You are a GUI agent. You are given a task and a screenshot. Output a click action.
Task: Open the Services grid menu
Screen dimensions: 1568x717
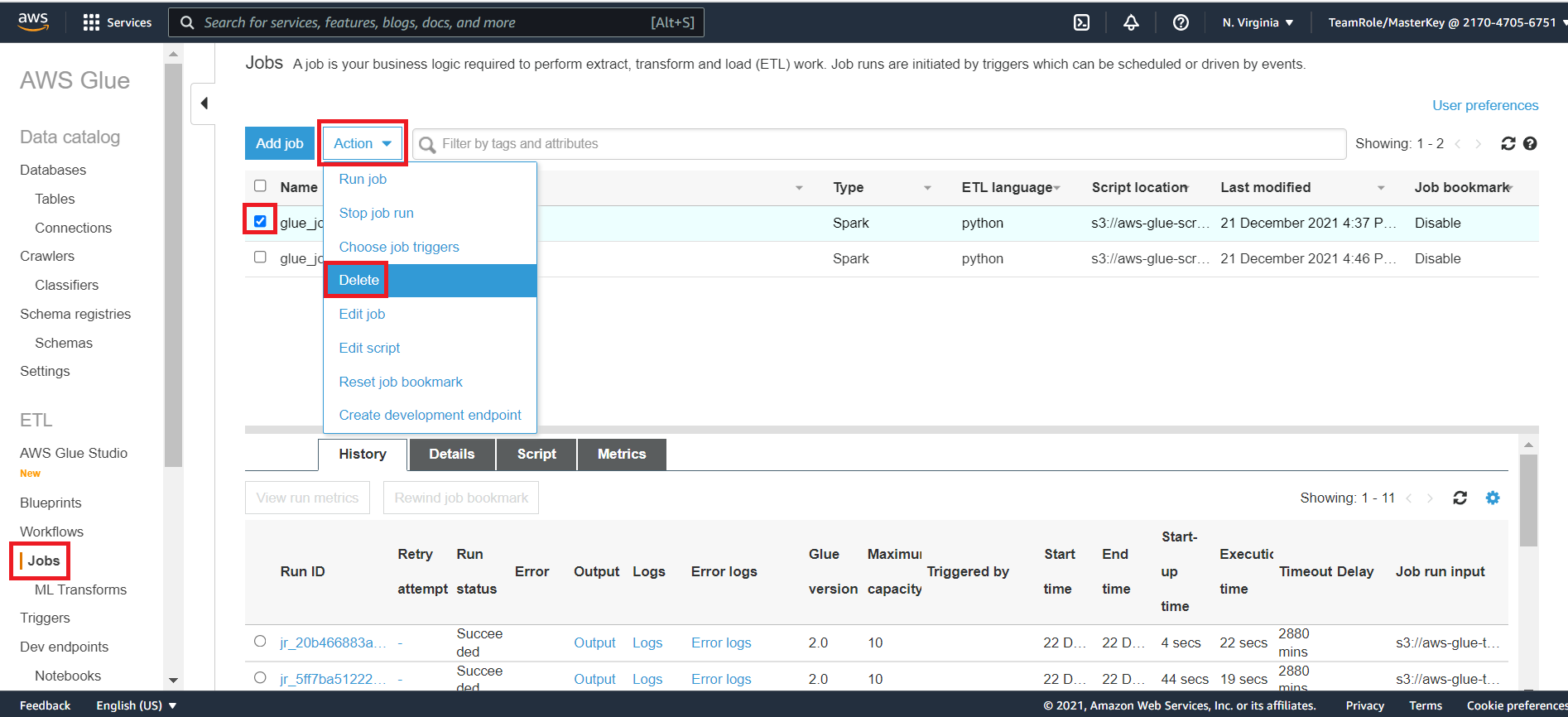tap(118, 22)
